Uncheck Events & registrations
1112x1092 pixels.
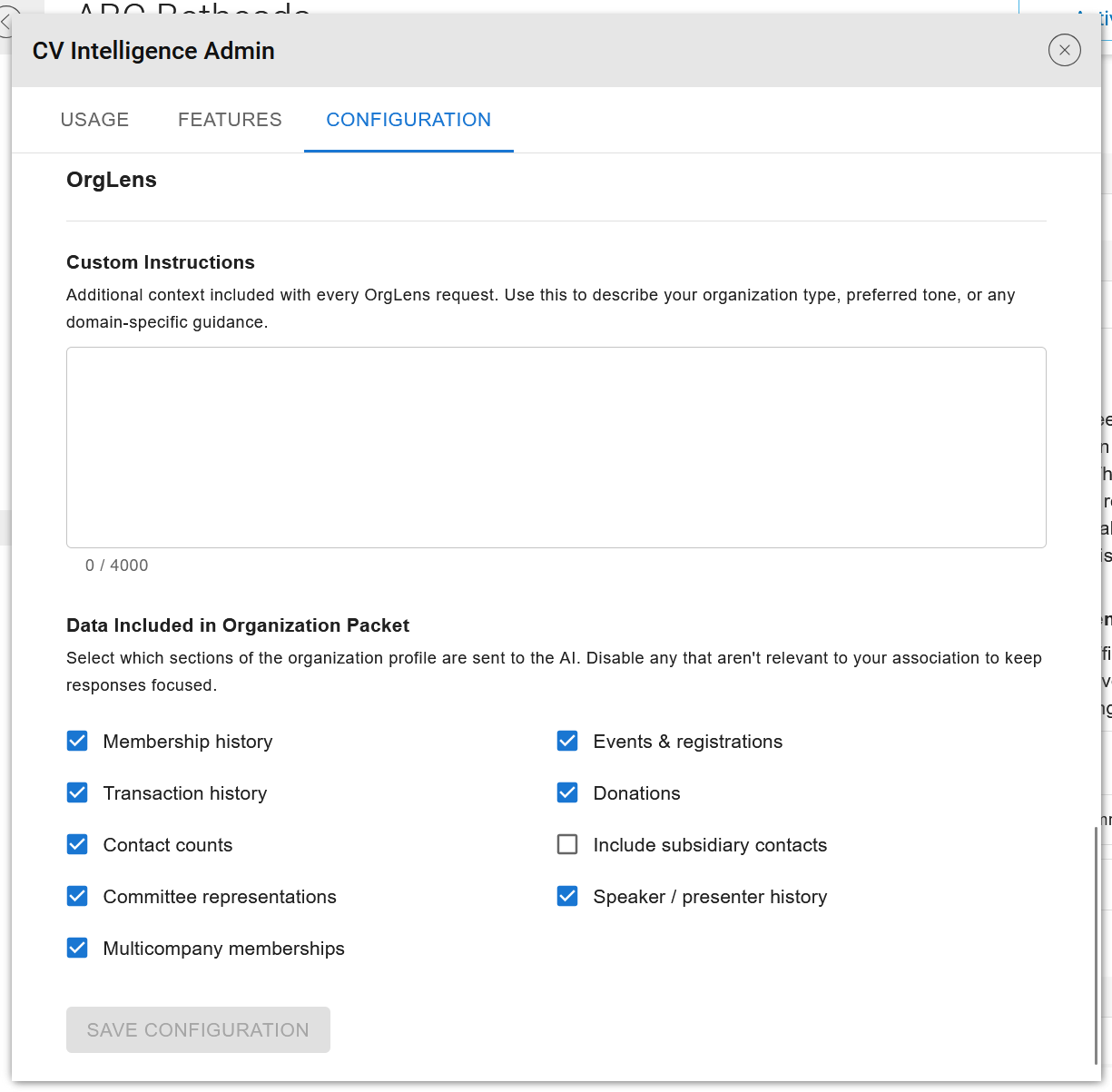click(x=568, y=742)
